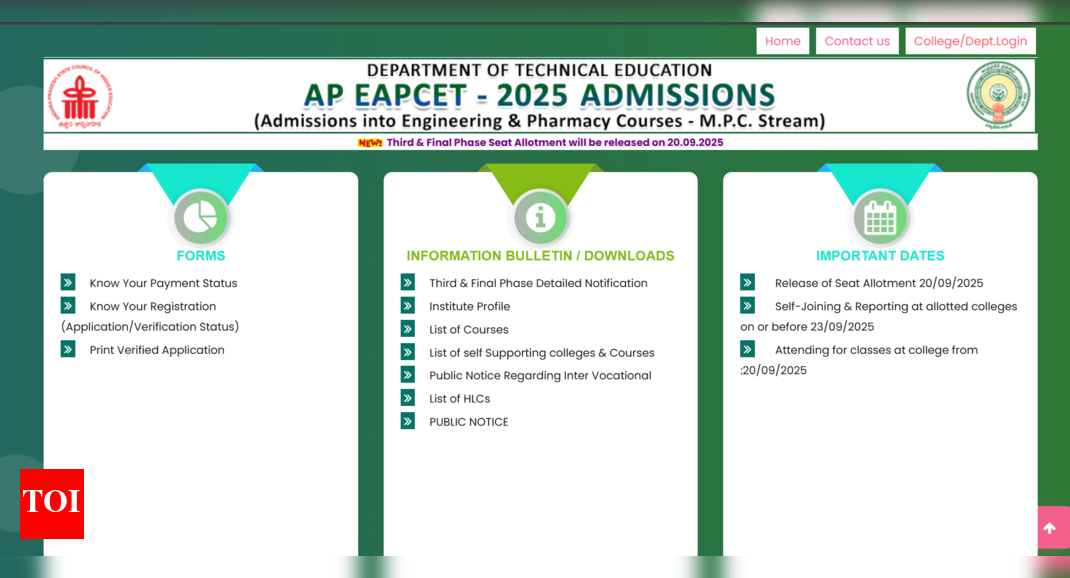This screenshot has width=1070, height=578.
Task: Click arrow icon beside Attending for classes
Action: tap(747, 349)
